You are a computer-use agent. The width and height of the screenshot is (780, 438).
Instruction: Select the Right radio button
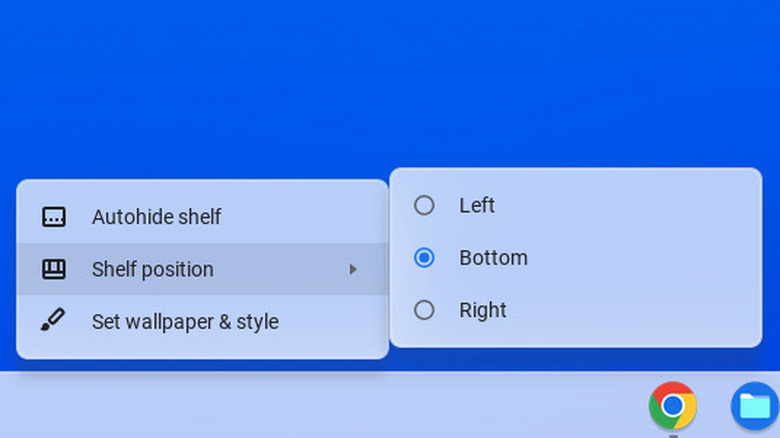424,310
